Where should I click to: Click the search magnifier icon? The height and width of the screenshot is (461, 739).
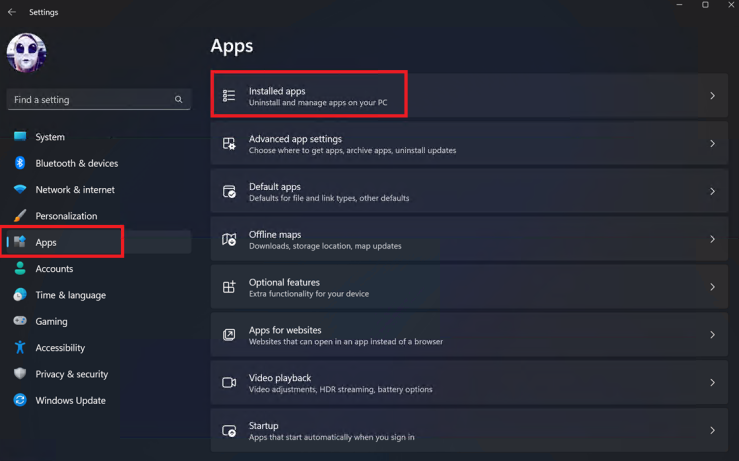click(x=179, y=100)
